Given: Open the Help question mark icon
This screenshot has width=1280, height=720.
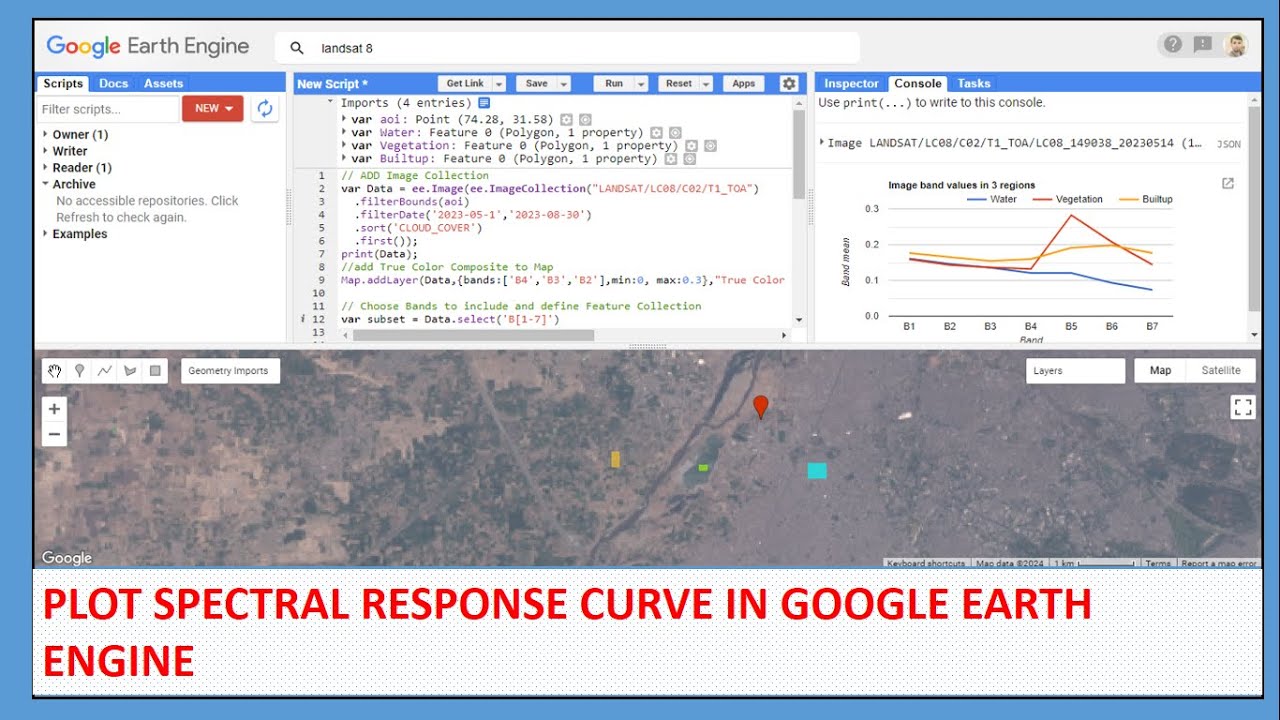Looking at the screenshot, I should pos(1173,44).
